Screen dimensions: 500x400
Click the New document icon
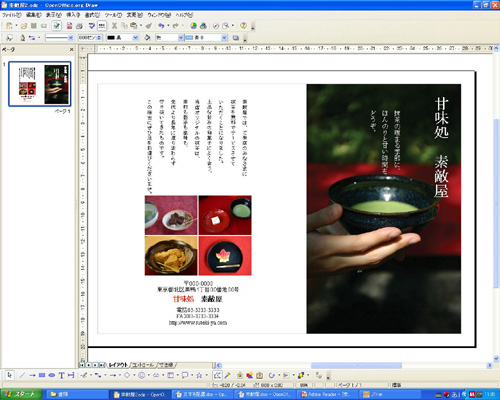point(9,26)
